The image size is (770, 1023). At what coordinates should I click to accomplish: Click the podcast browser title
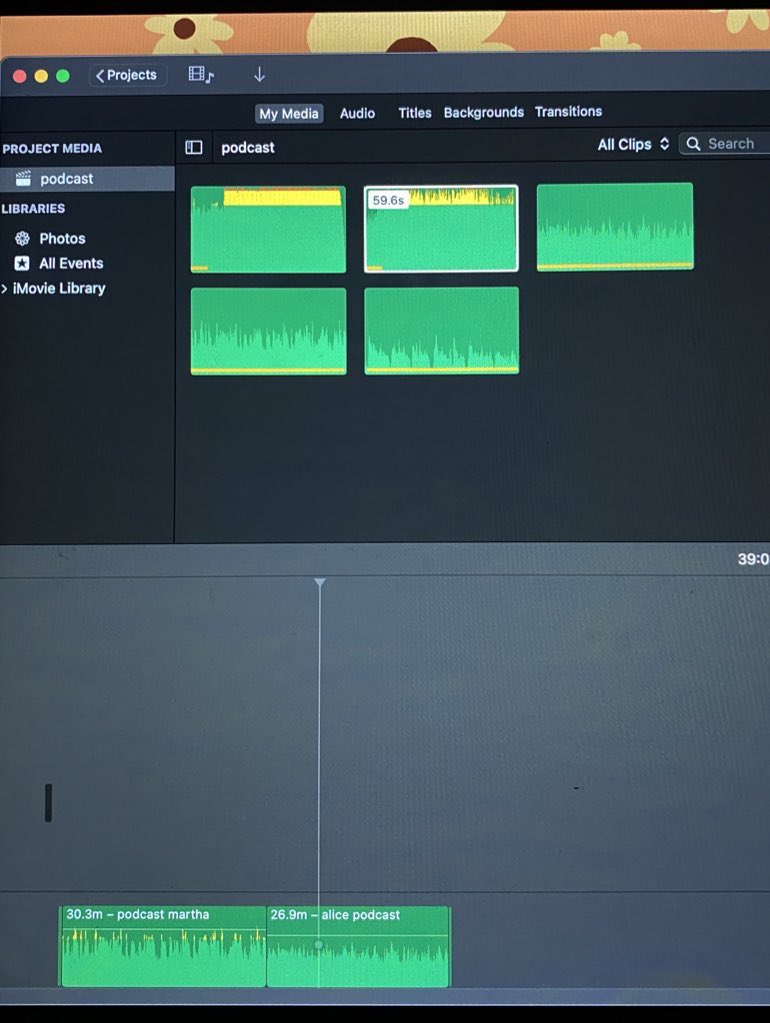[x=247, y=147]
